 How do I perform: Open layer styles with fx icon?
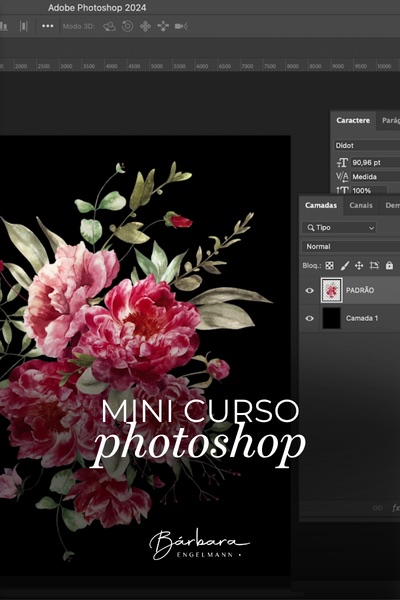(x=396, y=508)
